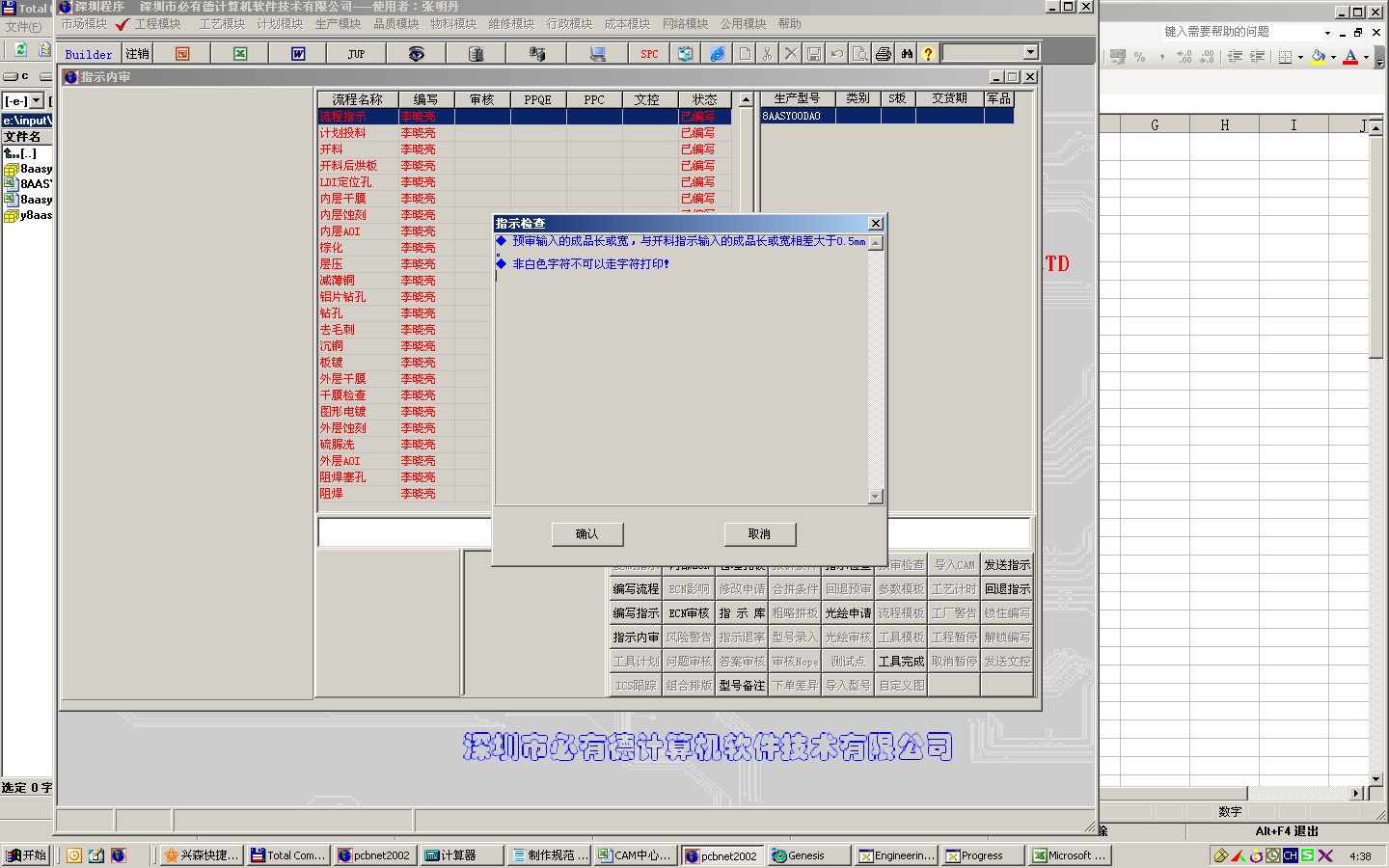Open Excel fill color dropdown arrow

(1333, 57)
